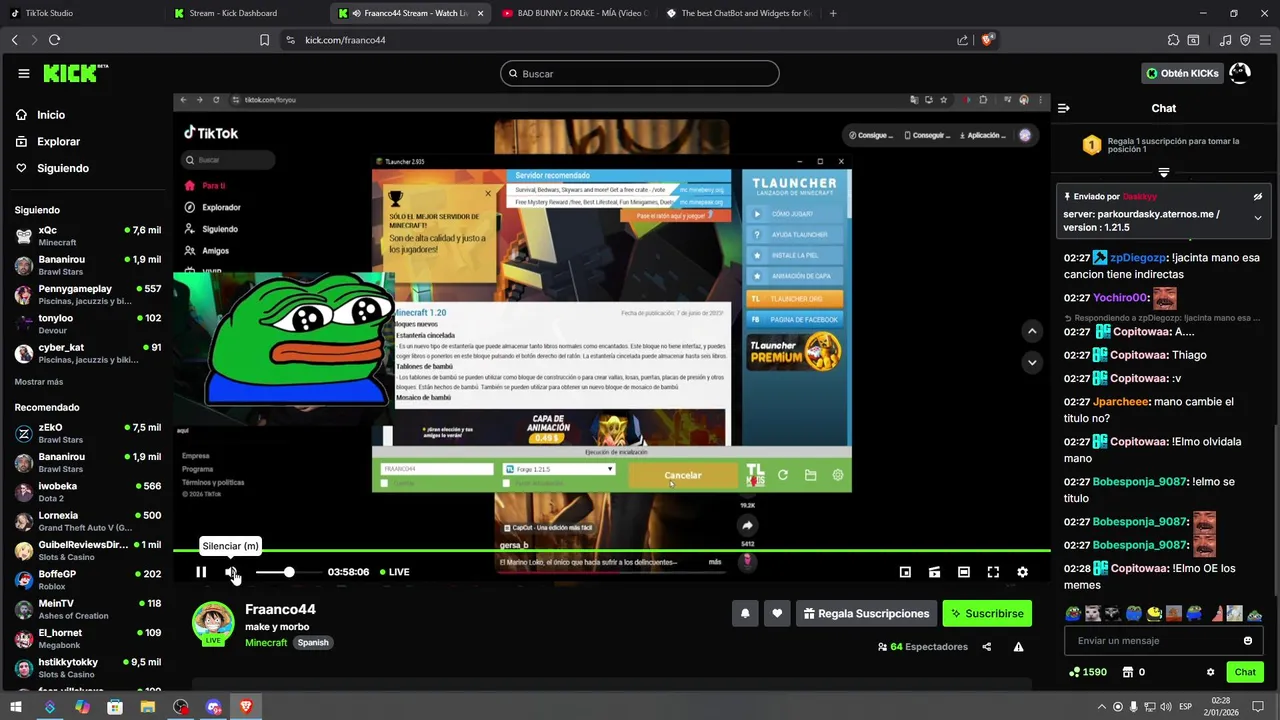
Task: Show hidden system tray icons
Action: click(x=1101, y=707)
